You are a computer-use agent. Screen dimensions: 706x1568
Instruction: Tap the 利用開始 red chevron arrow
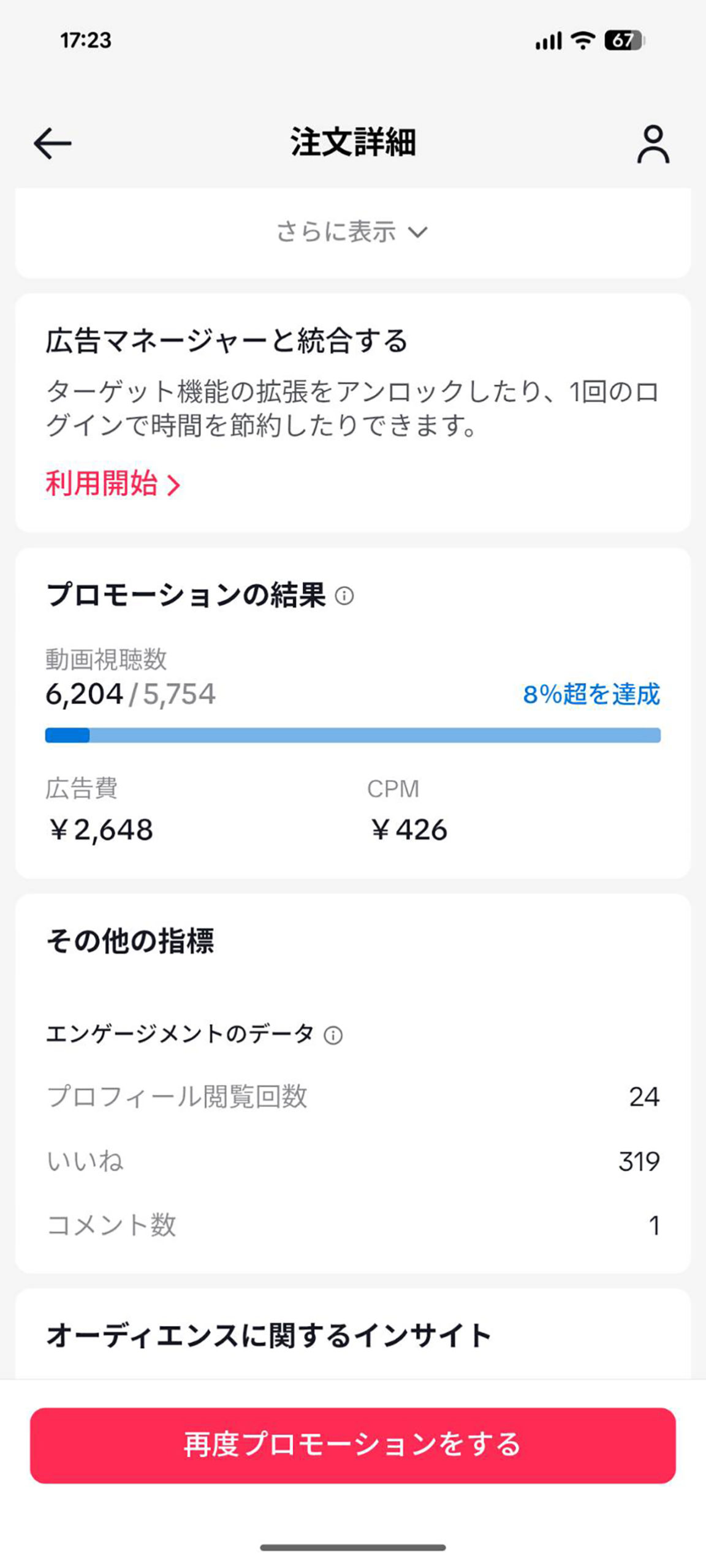click(x=175, y=486)
